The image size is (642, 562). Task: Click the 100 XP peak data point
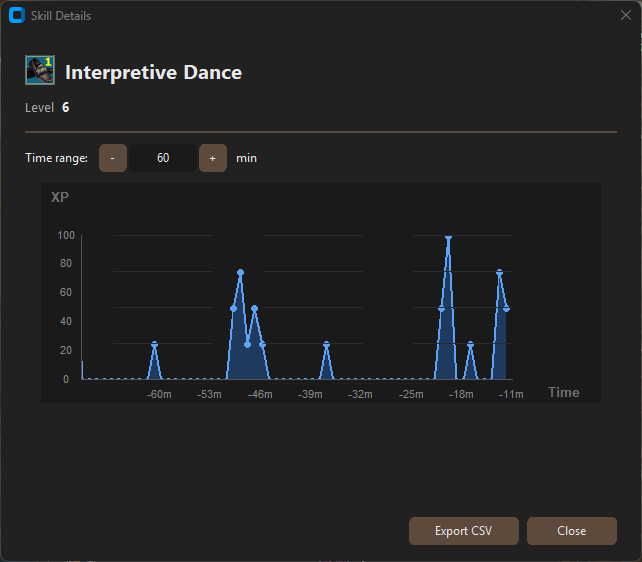click(449, 237)
